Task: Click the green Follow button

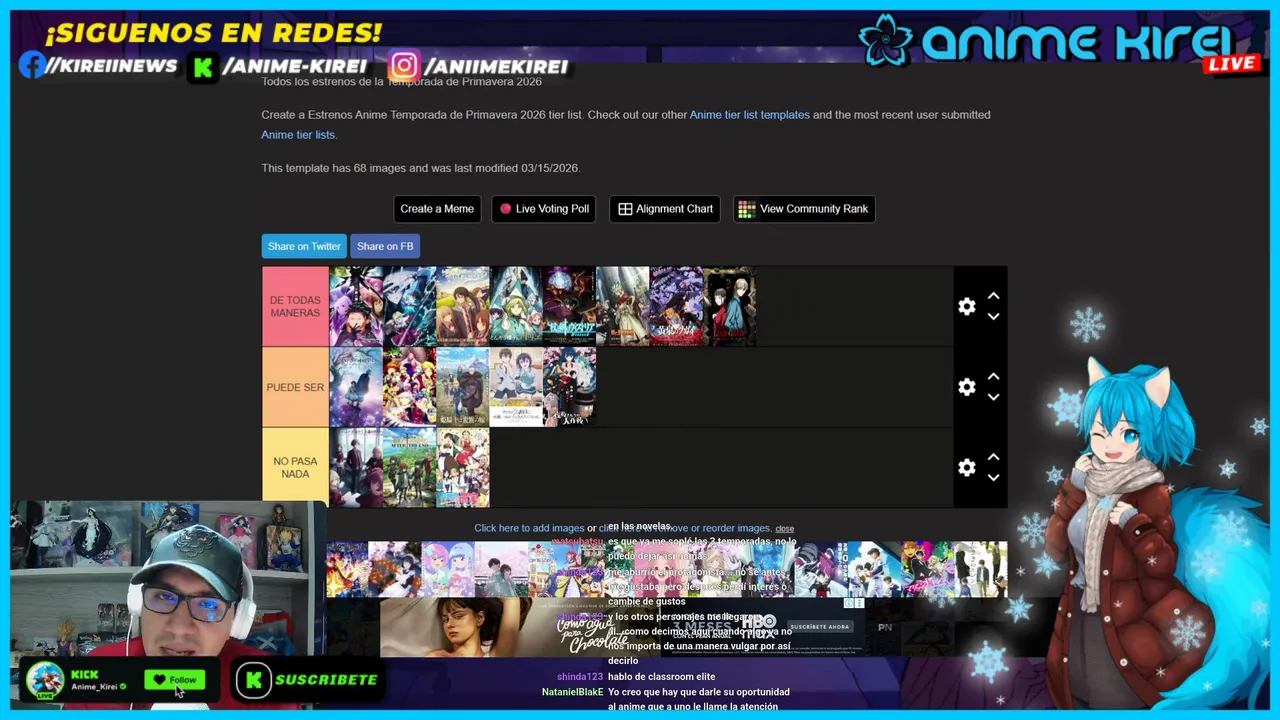Action: pyautogui.click(x=175, y=680)
